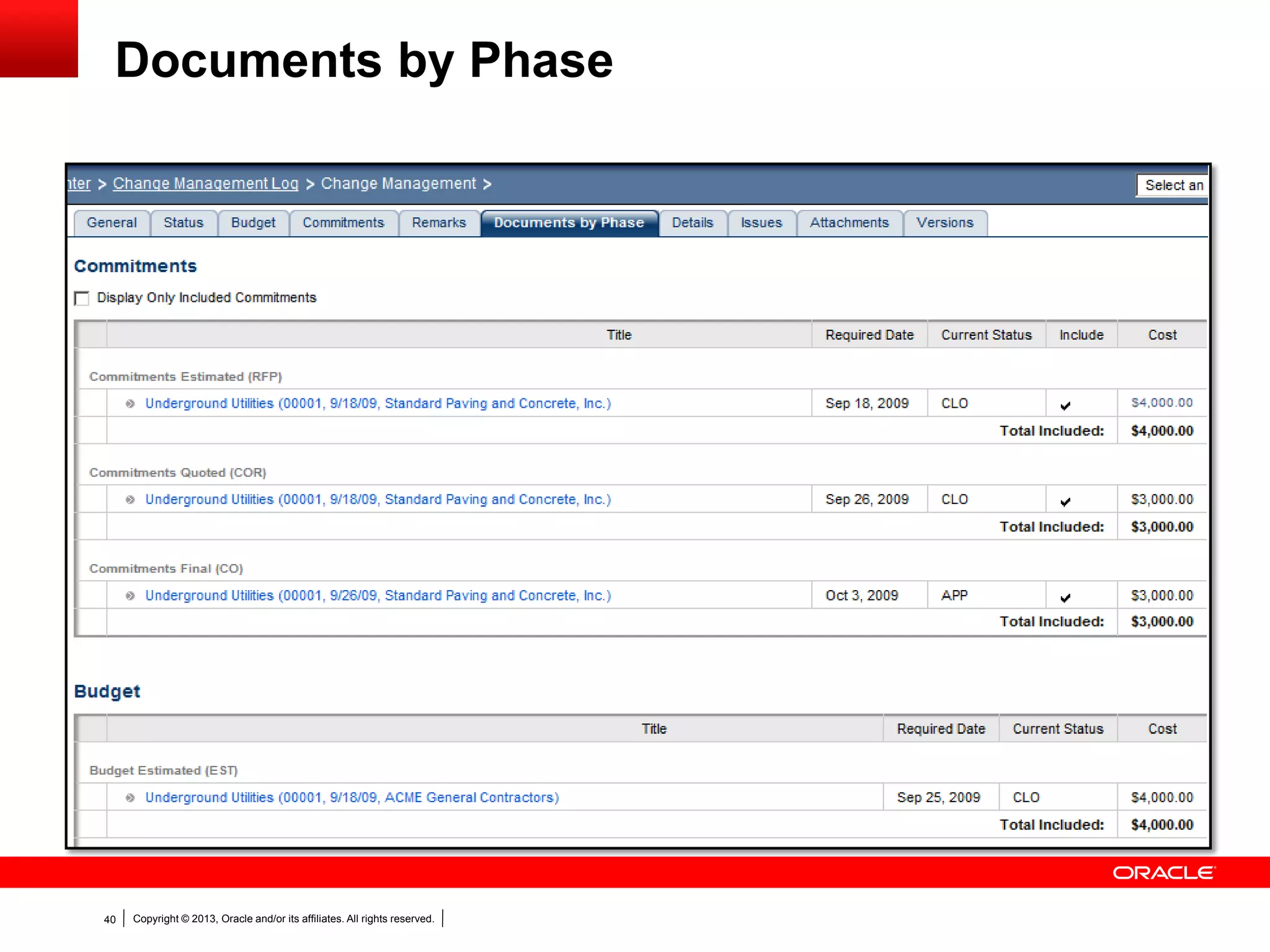Enable Display Only Included Commitments checkbox

82,298
